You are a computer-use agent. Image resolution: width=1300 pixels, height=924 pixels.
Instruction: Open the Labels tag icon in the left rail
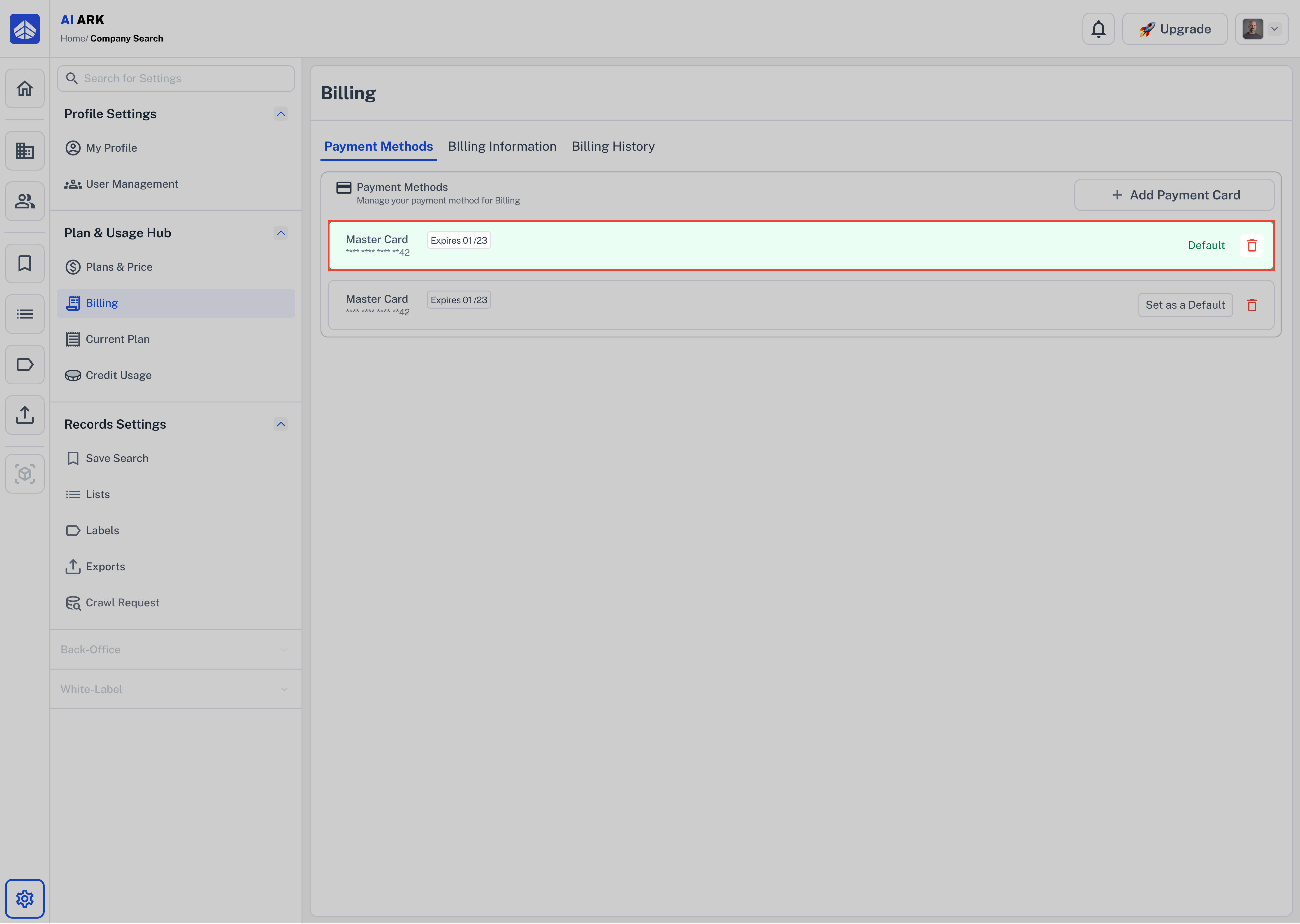[24, 365]
